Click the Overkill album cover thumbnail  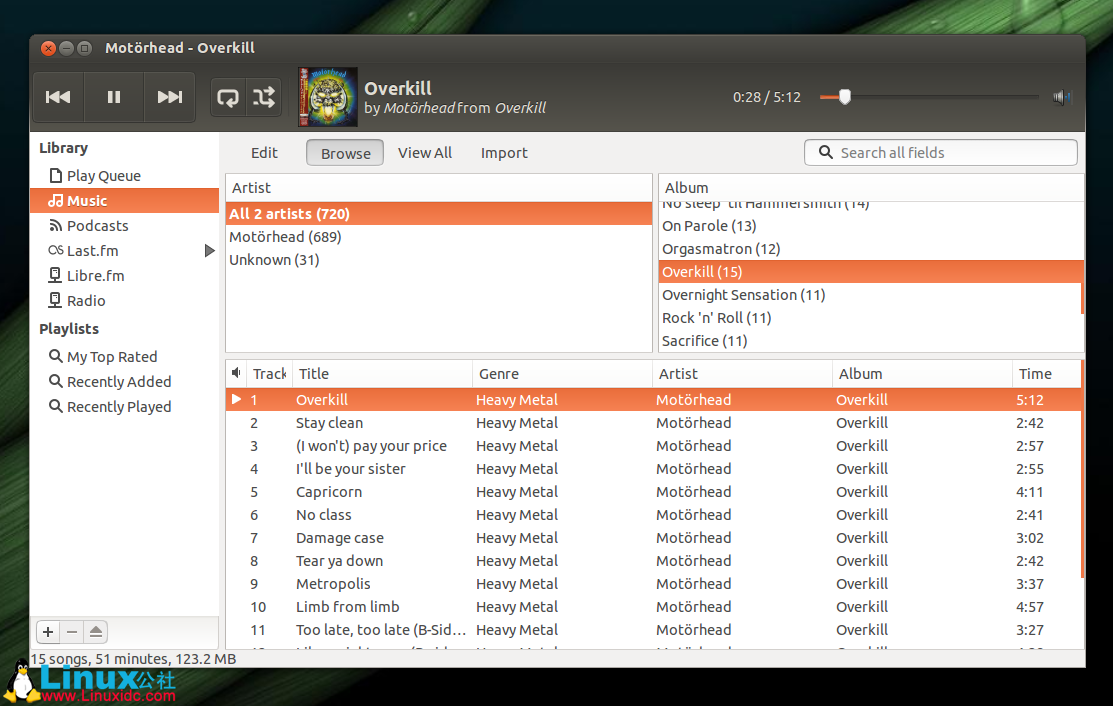[x=328, y=97]
